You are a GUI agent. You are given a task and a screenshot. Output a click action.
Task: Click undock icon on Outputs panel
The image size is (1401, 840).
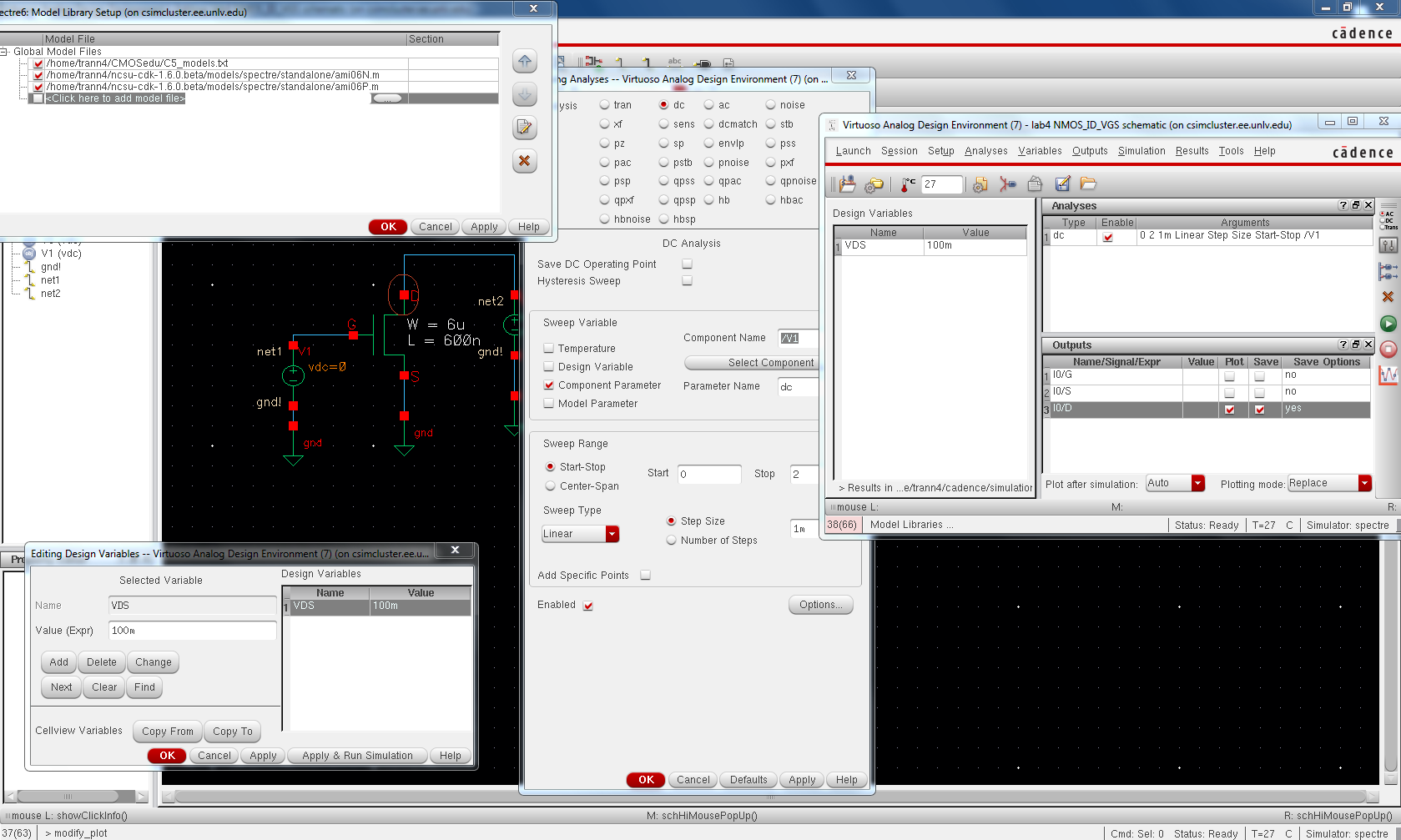point(1356,345)
